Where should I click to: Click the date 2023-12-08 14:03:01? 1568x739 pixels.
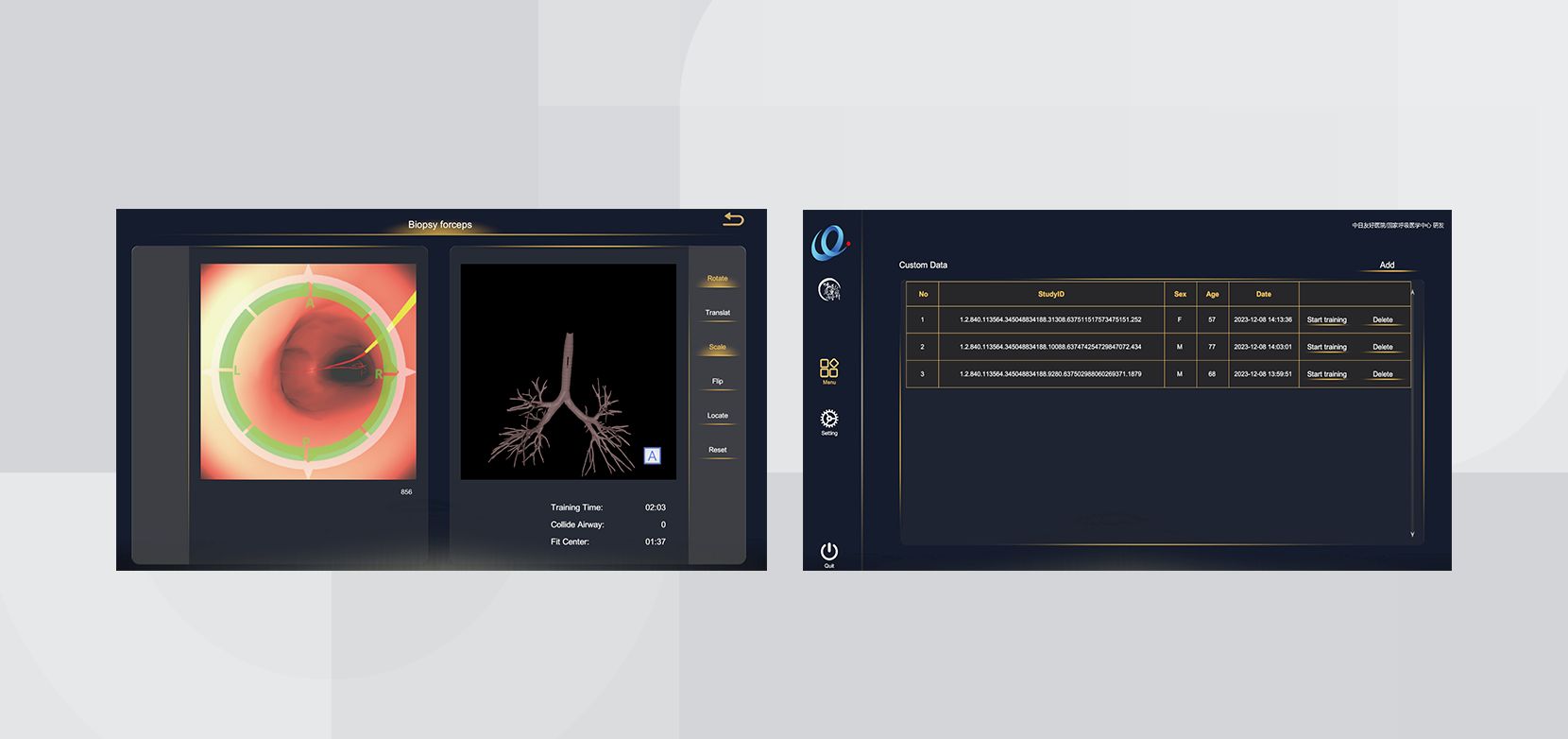coord(1263,347)
